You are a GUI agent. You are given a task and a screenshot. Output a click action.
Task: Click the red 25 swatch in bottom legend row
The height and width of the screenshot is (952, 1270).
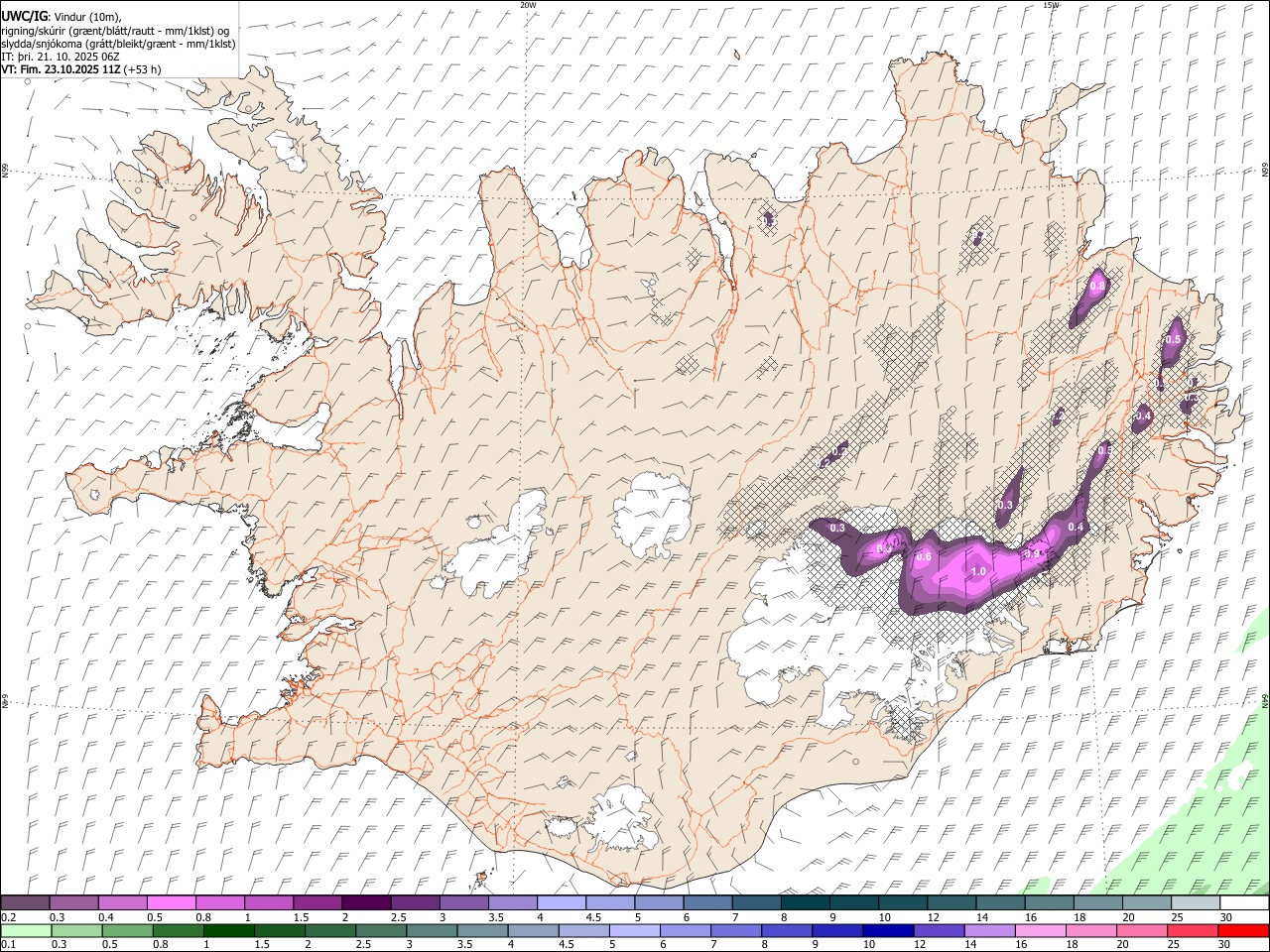point(1193,931)
